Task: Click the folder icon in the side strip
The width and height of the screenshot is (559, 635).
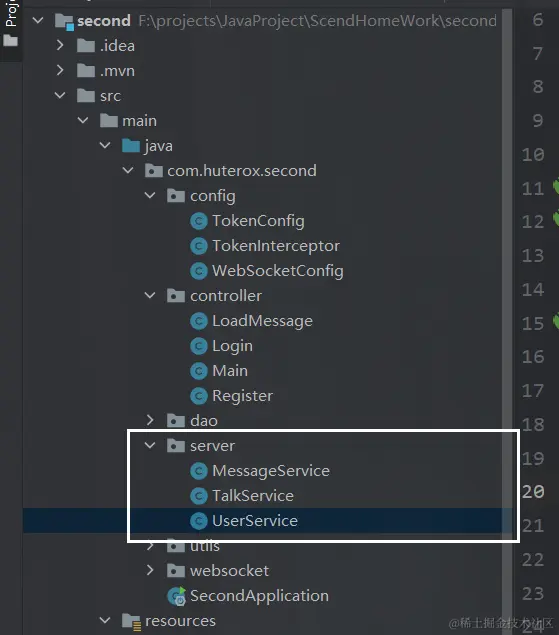Action: (10, 40)
